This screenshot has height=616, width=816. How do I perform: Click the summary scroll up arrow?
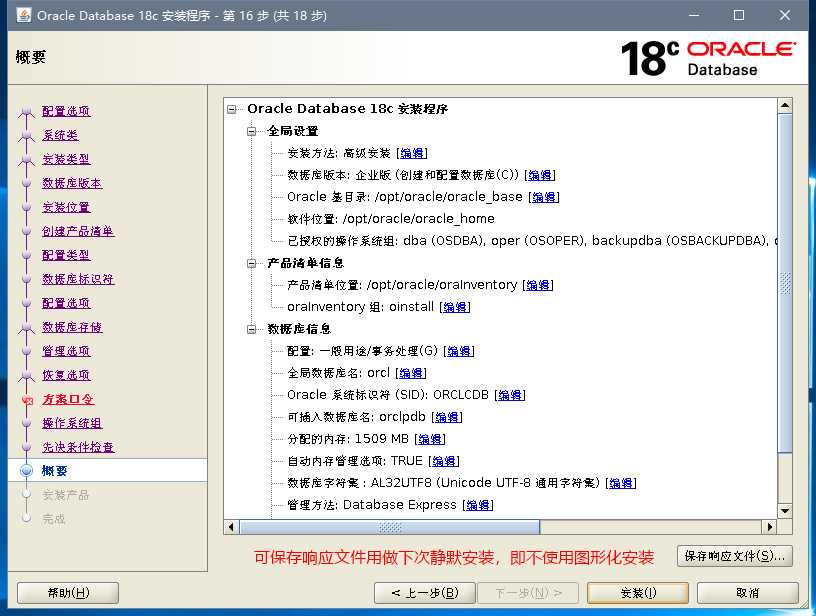click(785, 106)
